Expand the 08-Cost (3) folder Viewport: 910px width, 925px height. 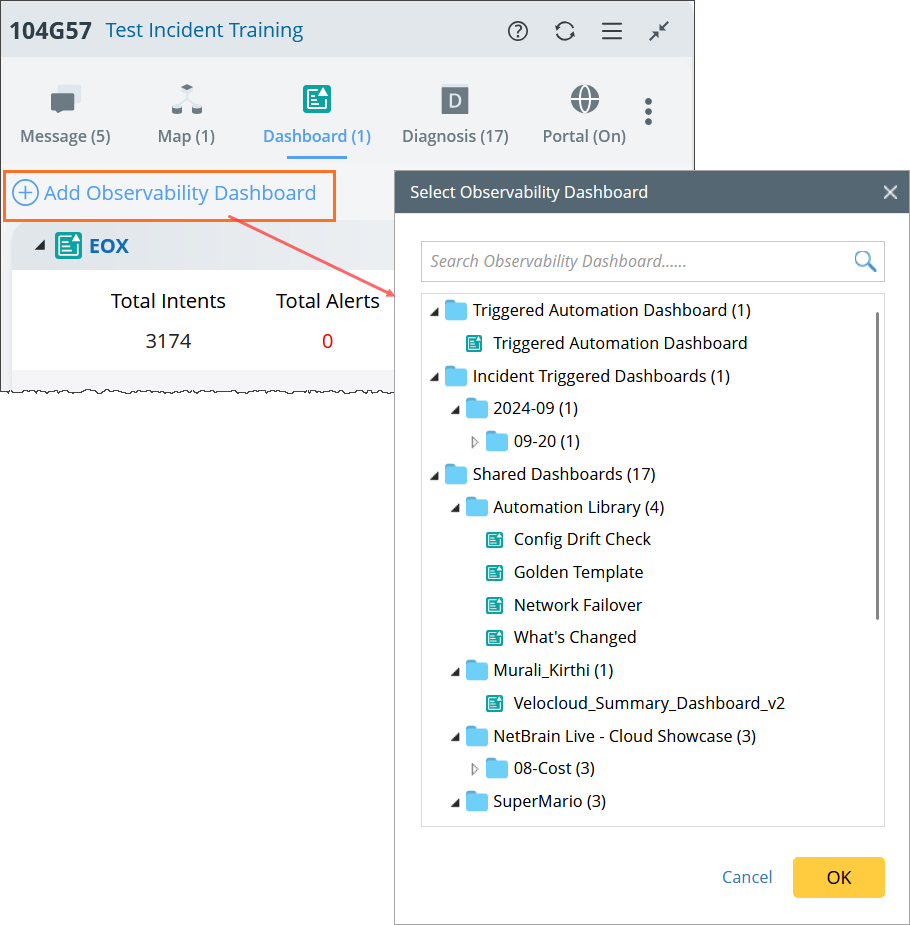tap(475, 769)
